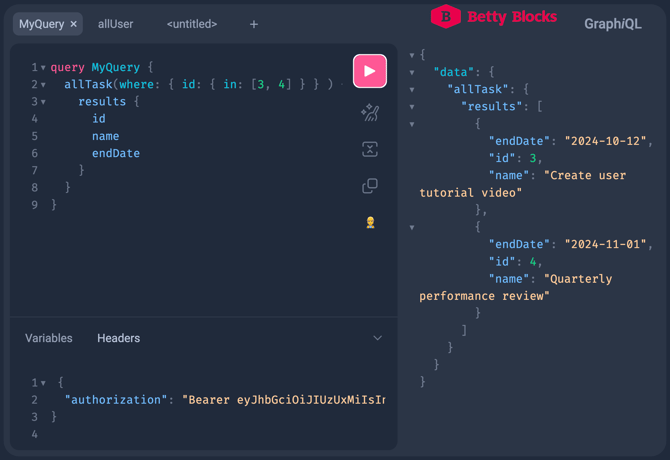Screen dimensions: 670x460
Task: Collapse the root brace in response
Action: coord(412,55)
